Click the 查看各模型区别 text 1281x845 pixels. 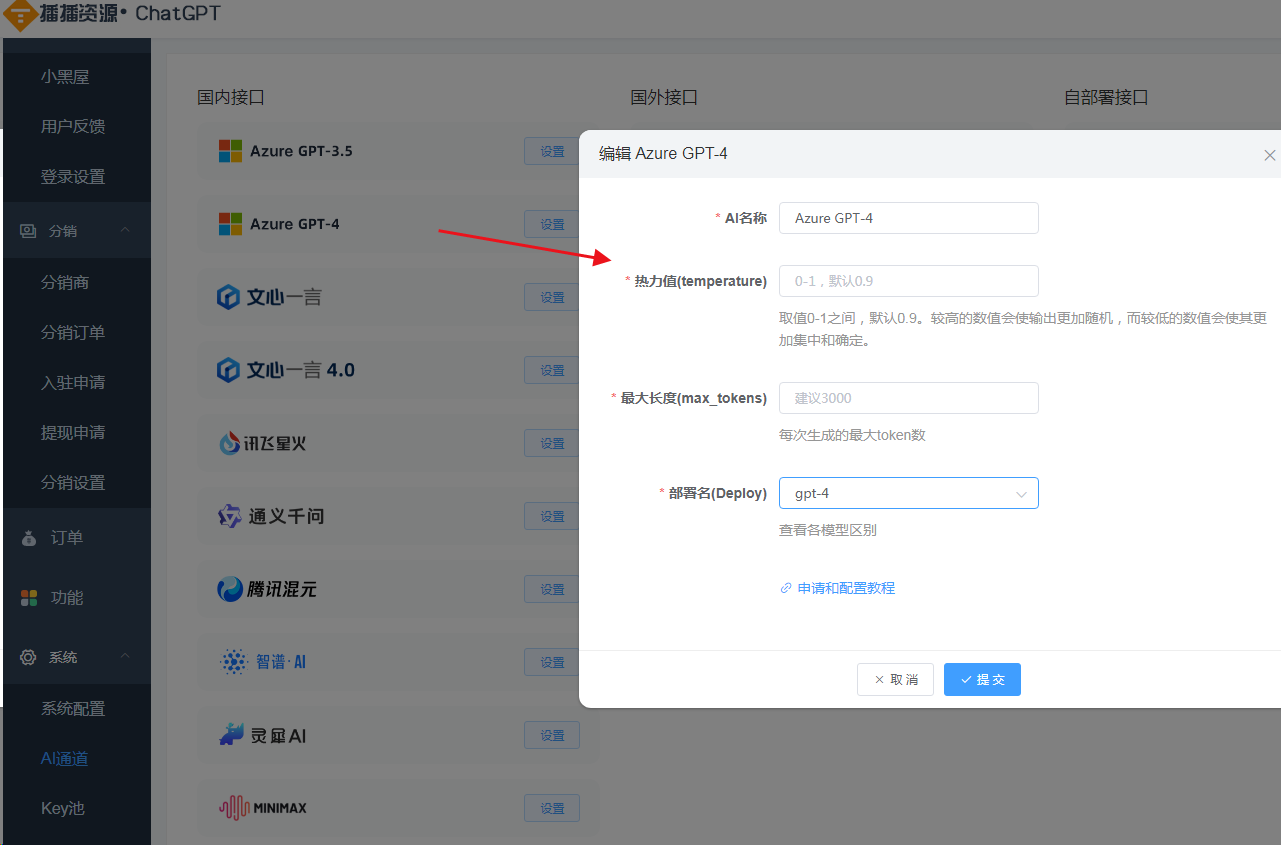tap(828, 530)
